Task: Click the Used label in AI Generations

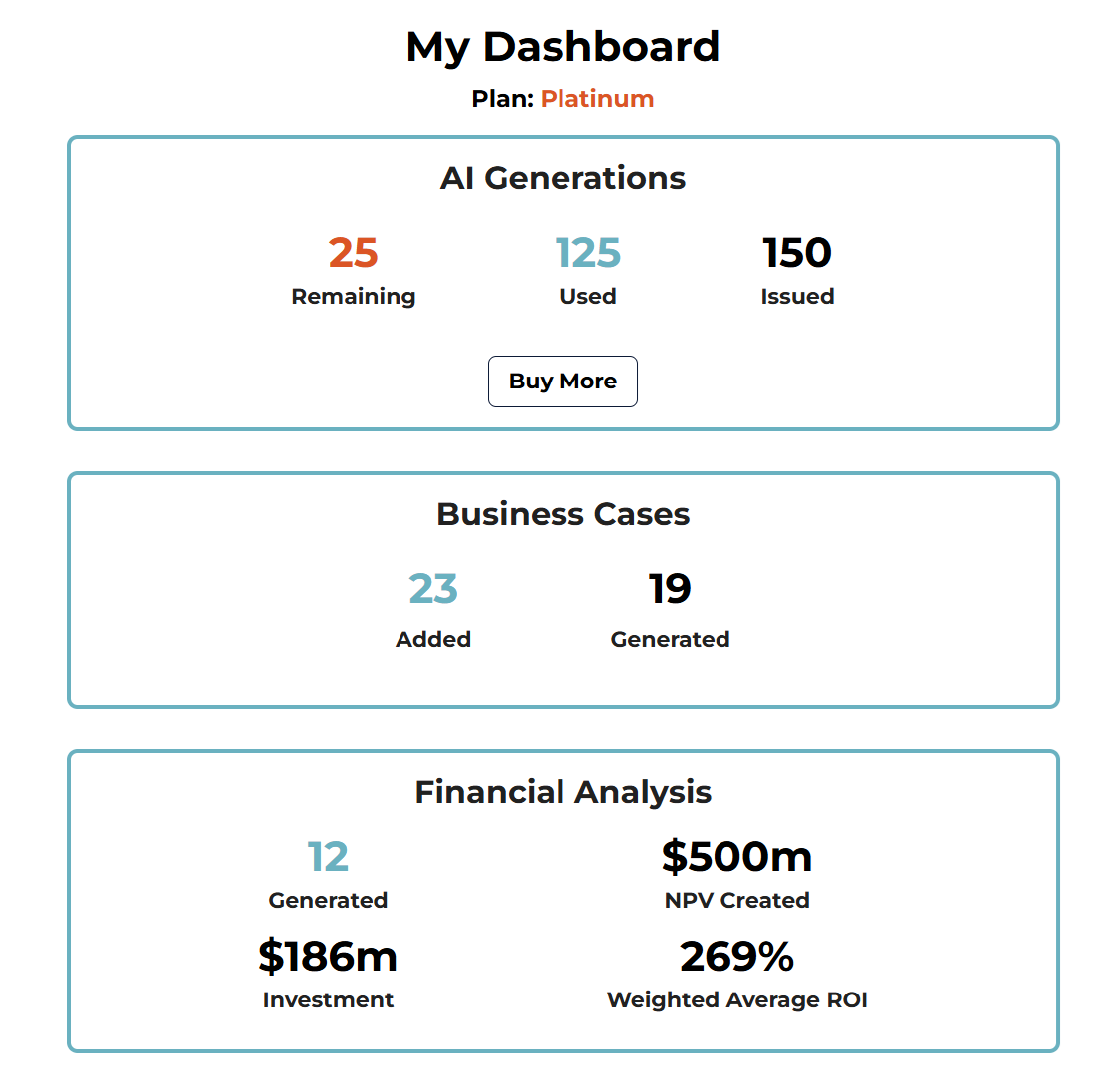Action: (587, 296)
